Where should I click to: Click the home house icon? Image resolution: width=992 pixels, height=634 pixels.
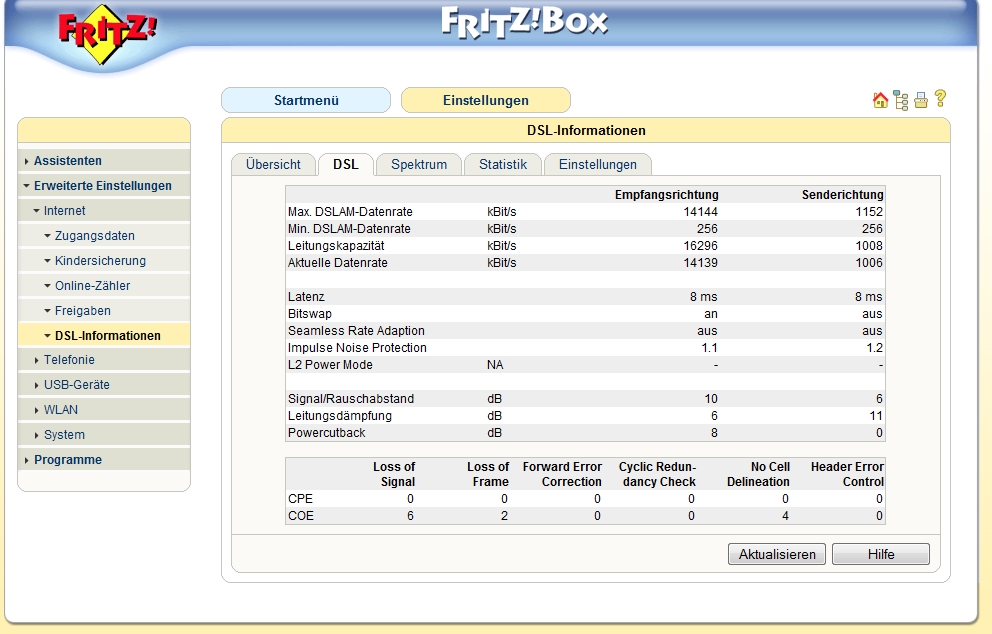click(880, 100)
